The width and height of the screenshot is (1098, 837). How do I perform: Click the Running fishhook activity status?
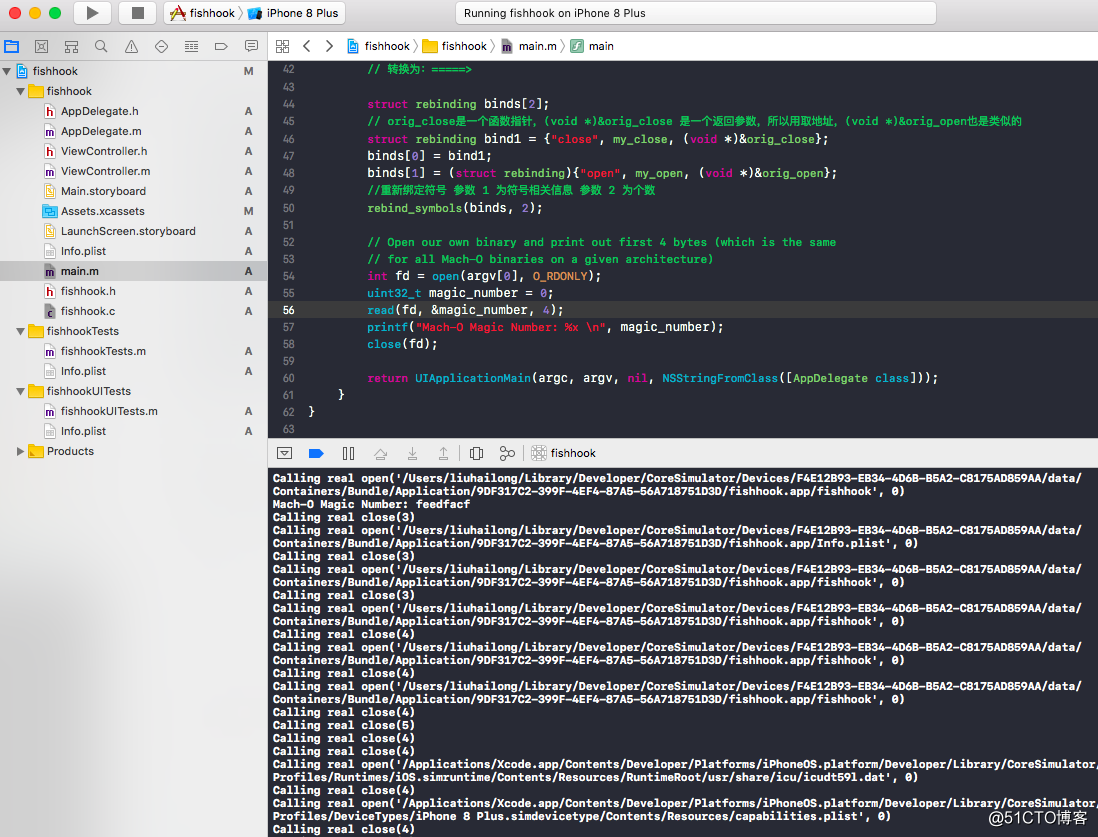coord(695,13)
